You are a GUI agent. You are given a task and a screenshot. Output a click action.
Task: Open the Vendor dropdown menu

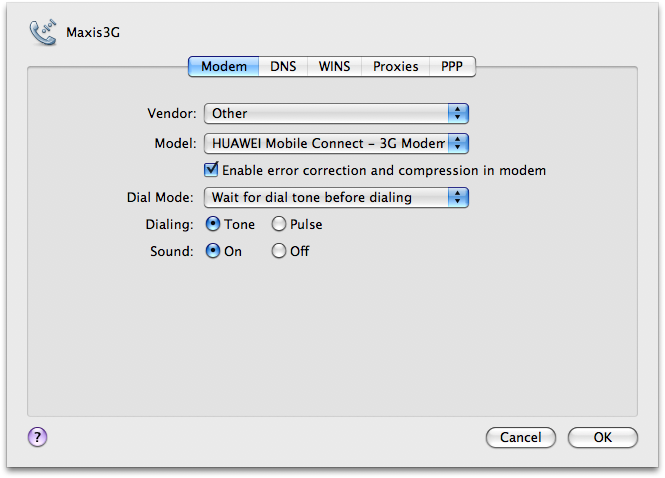coord(336,114)
